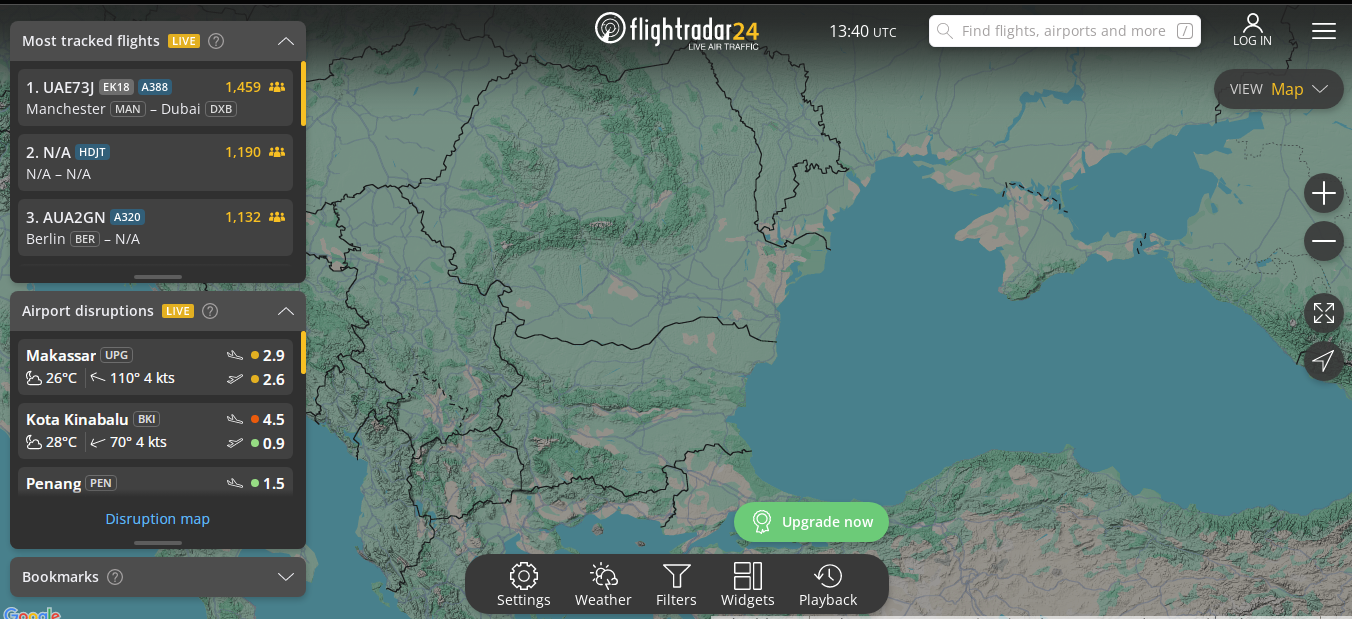Open the Settings gear in bottom toolbar
Viewport: 1352px width, 619px height.
pos(524,585)
